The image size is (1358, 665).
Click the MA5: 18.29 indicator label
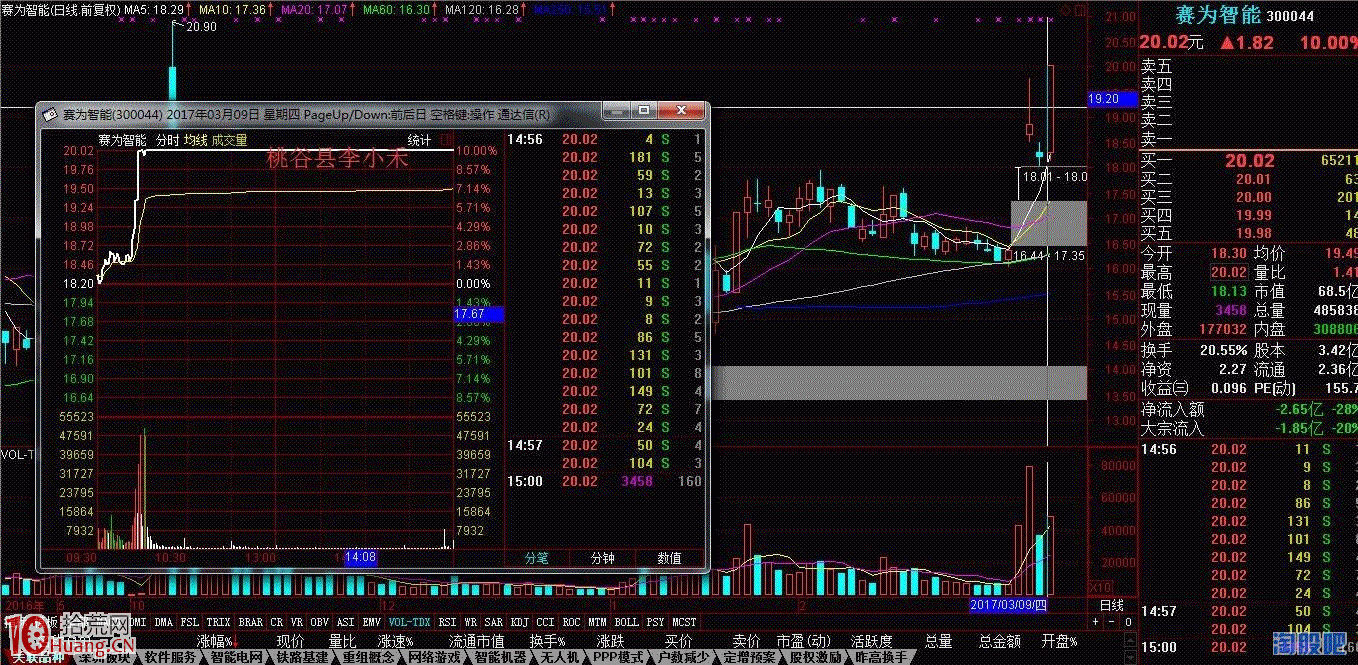pyautogui.click(x=154, y=8)
